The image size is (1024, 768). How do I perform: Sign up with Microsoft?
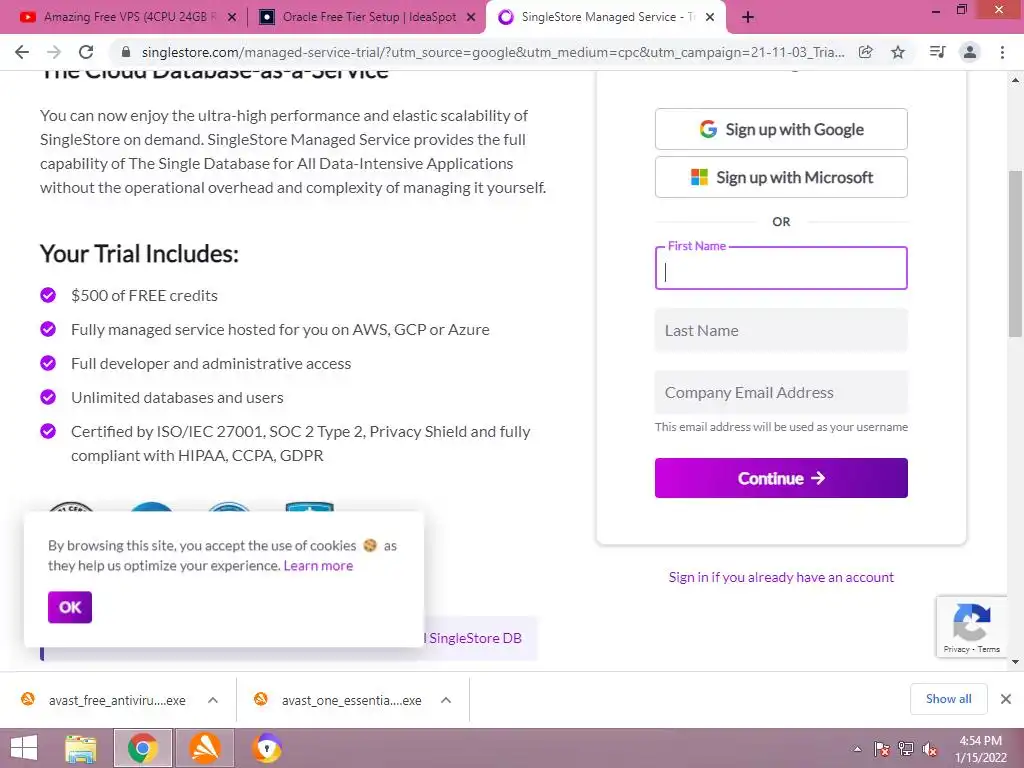(781, 177)
